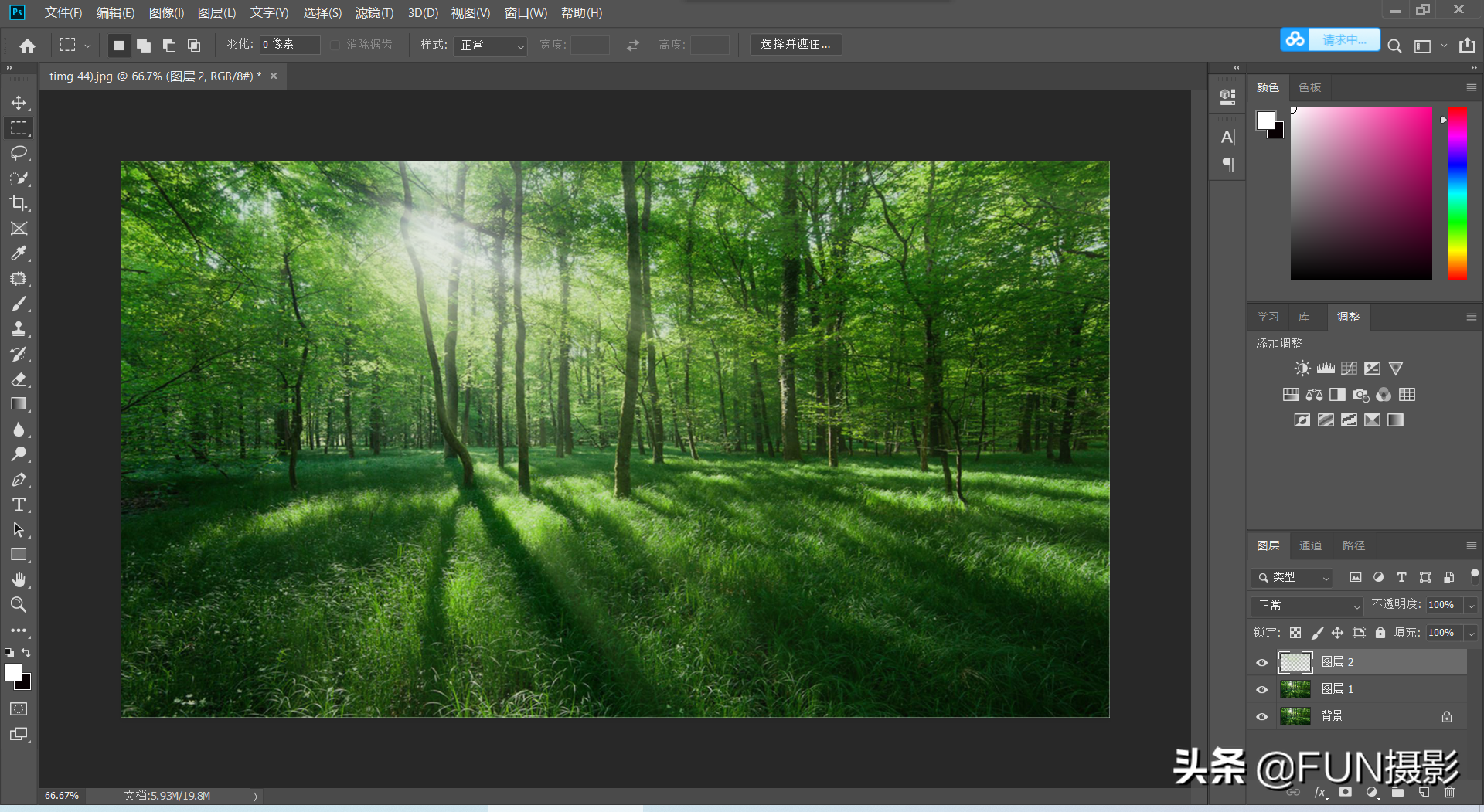Select the Dodge tool
This screenshot has width=1484, height=812.
(19, 454)
